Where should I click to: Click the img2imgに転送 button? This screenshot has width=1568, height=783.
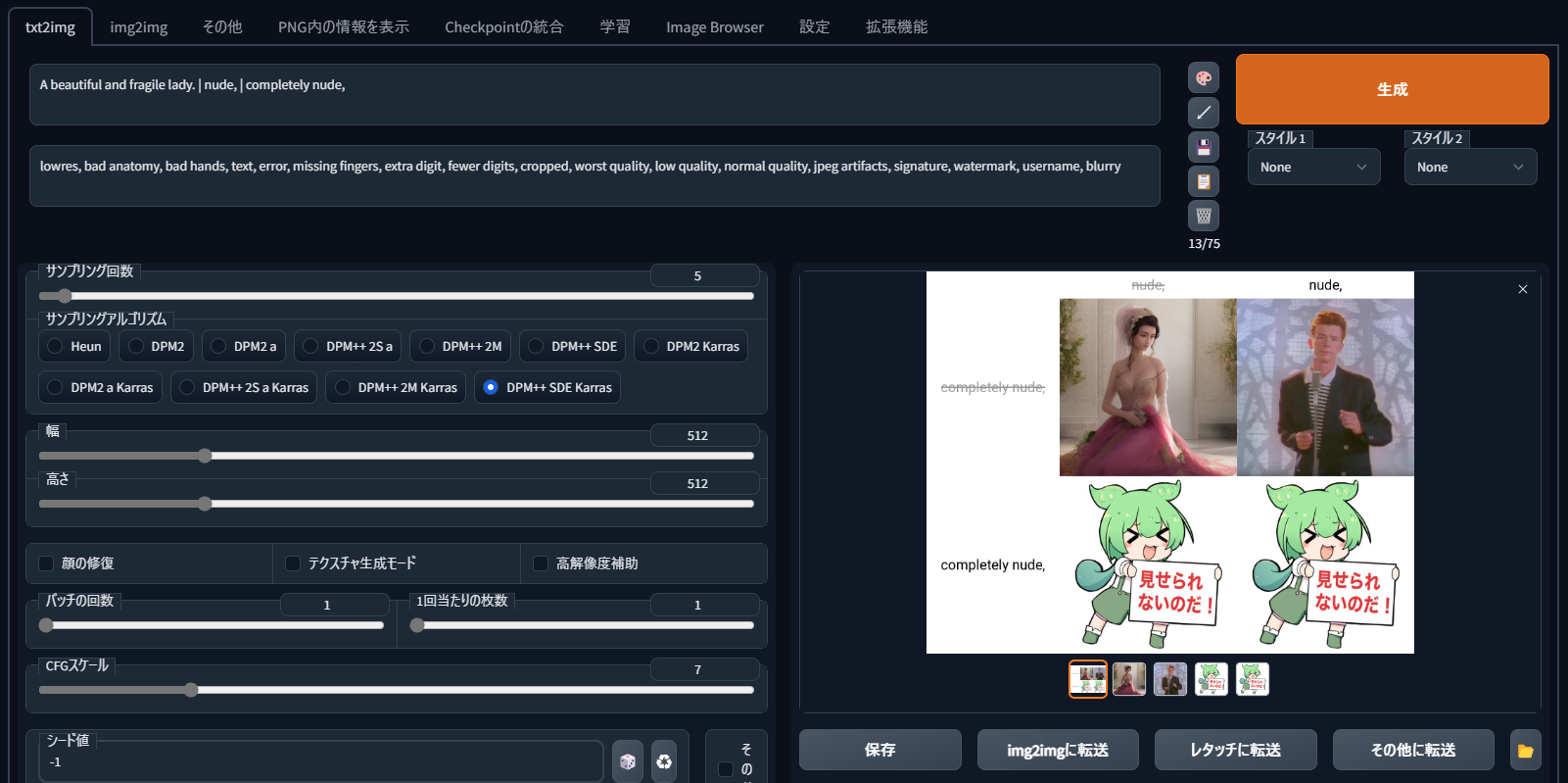tap(1058, 750)
